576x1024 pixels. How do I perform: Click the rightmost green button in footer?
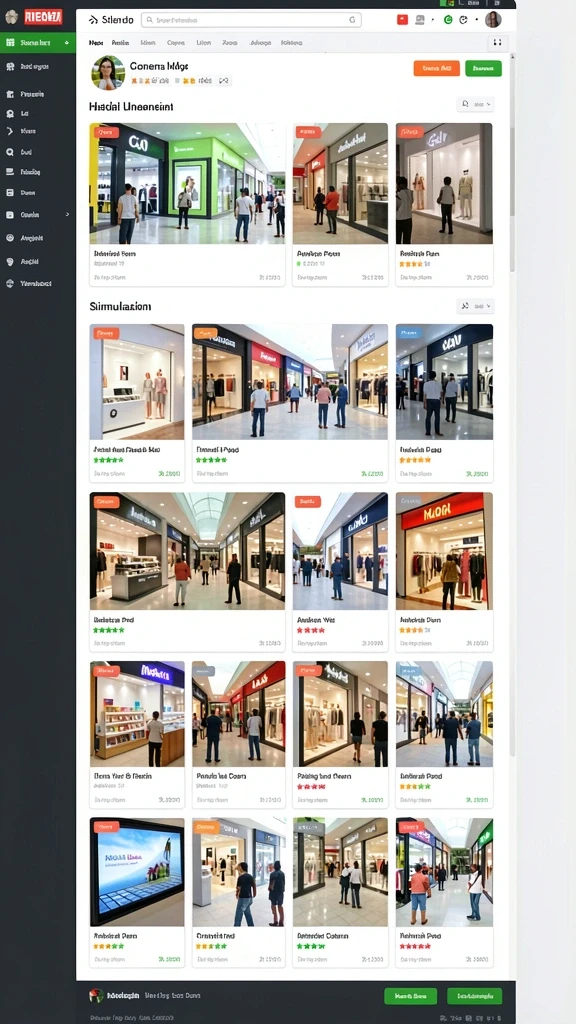[475, 996]
